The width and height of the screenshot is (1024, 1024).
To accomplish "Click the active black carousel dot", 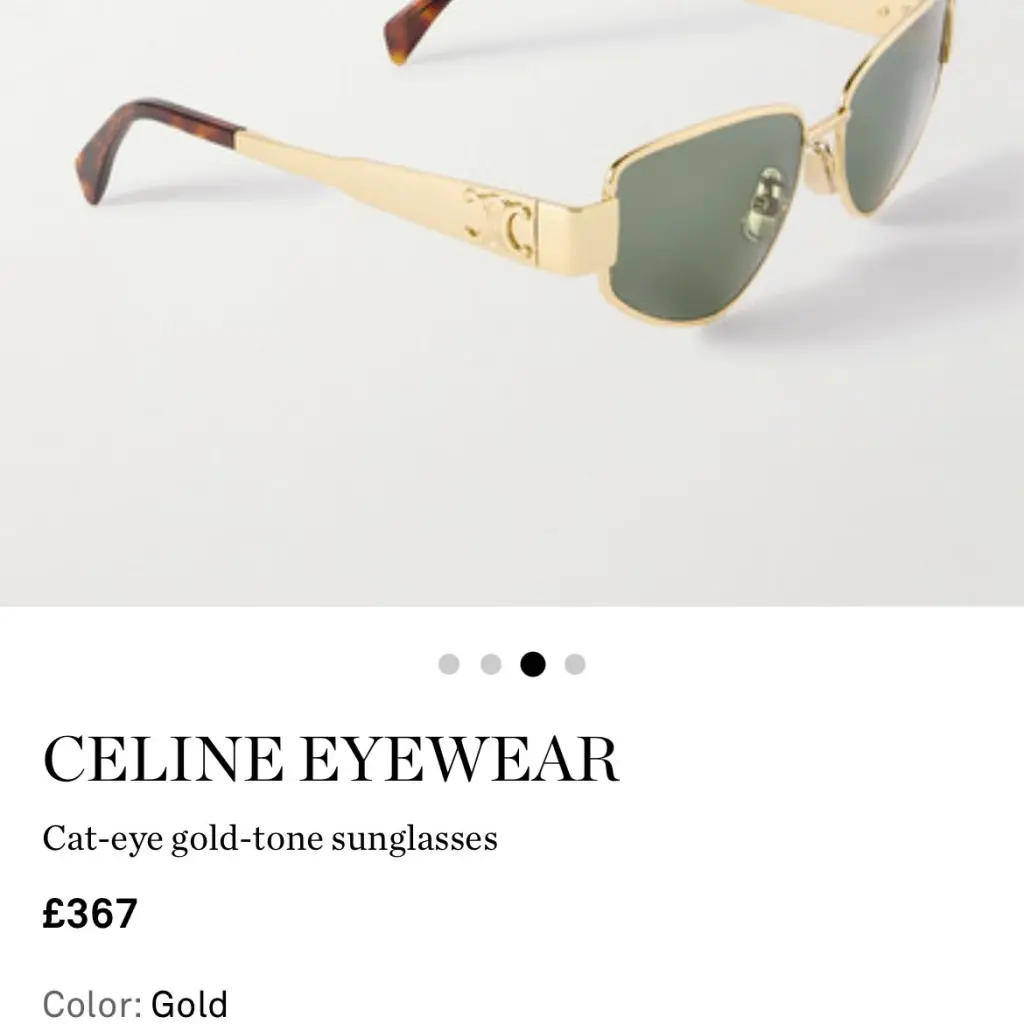I will point(533,664).
